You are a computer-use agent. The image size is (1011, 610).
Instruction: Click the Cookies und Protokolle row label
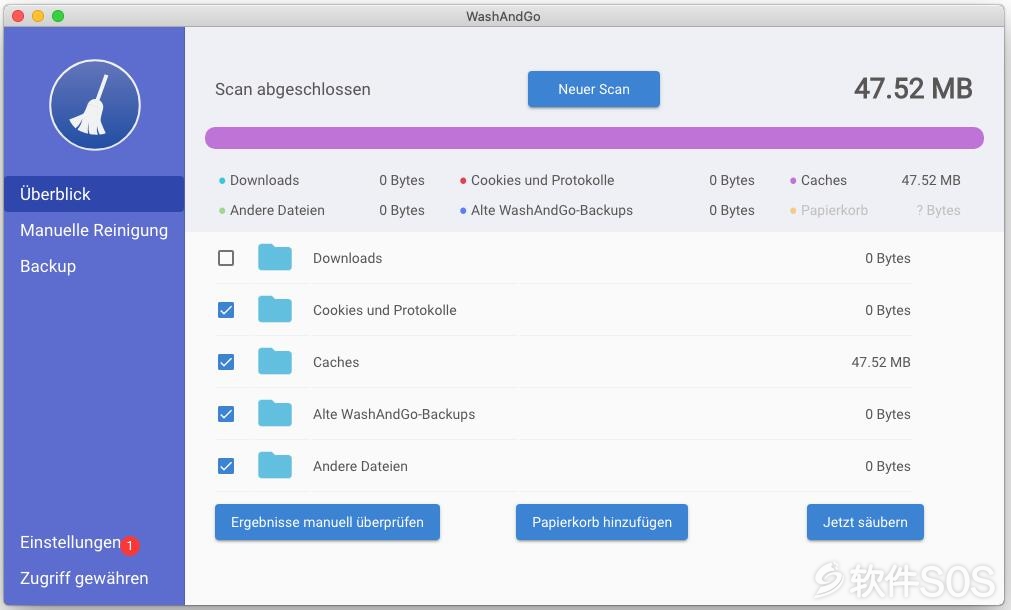[x=385, y=310]
